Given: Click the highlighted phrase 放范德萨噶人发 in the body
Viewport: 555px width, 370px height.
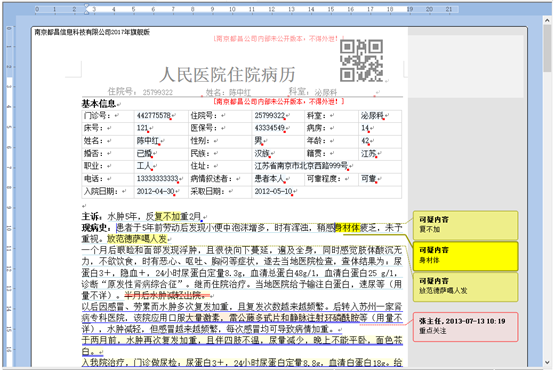Looking at the screenshot, I should point(137,239).
